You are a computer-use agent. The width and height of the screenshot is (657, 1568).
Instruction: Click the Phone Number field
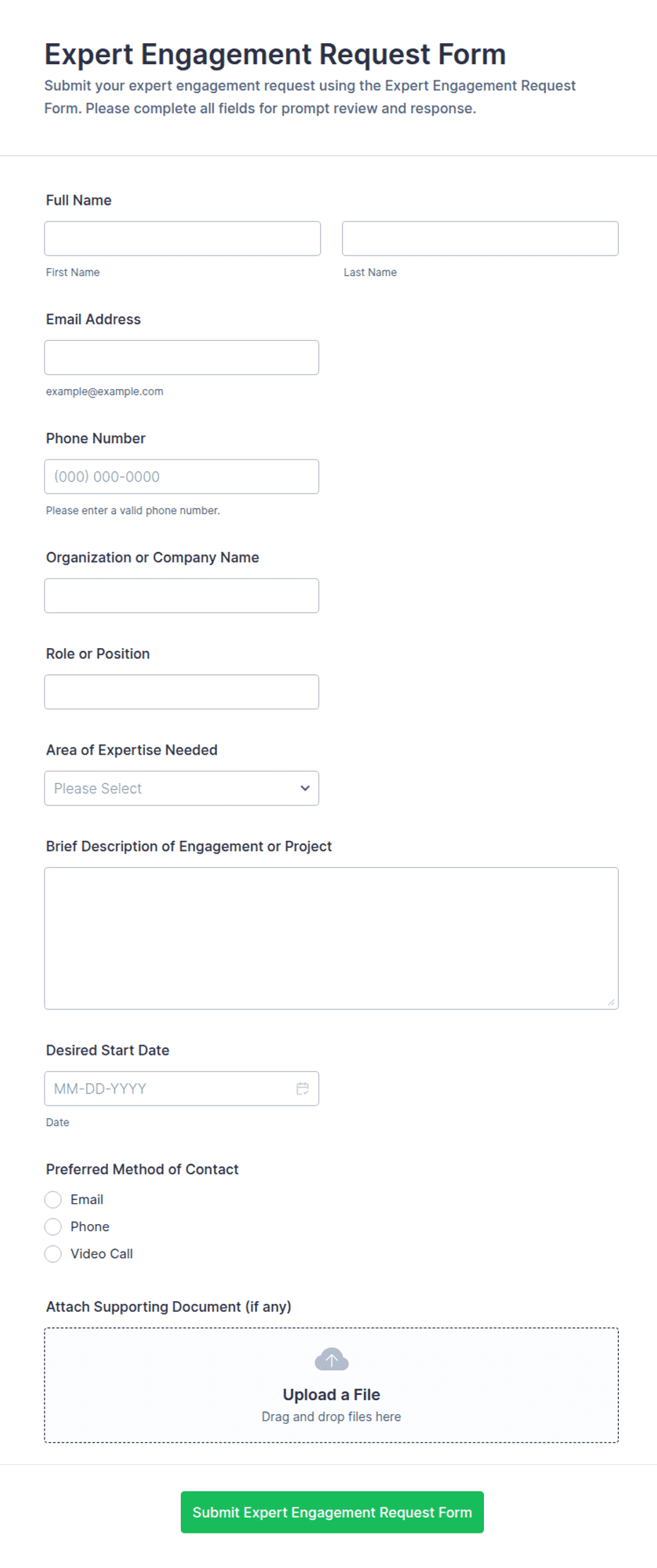(182, 477)
